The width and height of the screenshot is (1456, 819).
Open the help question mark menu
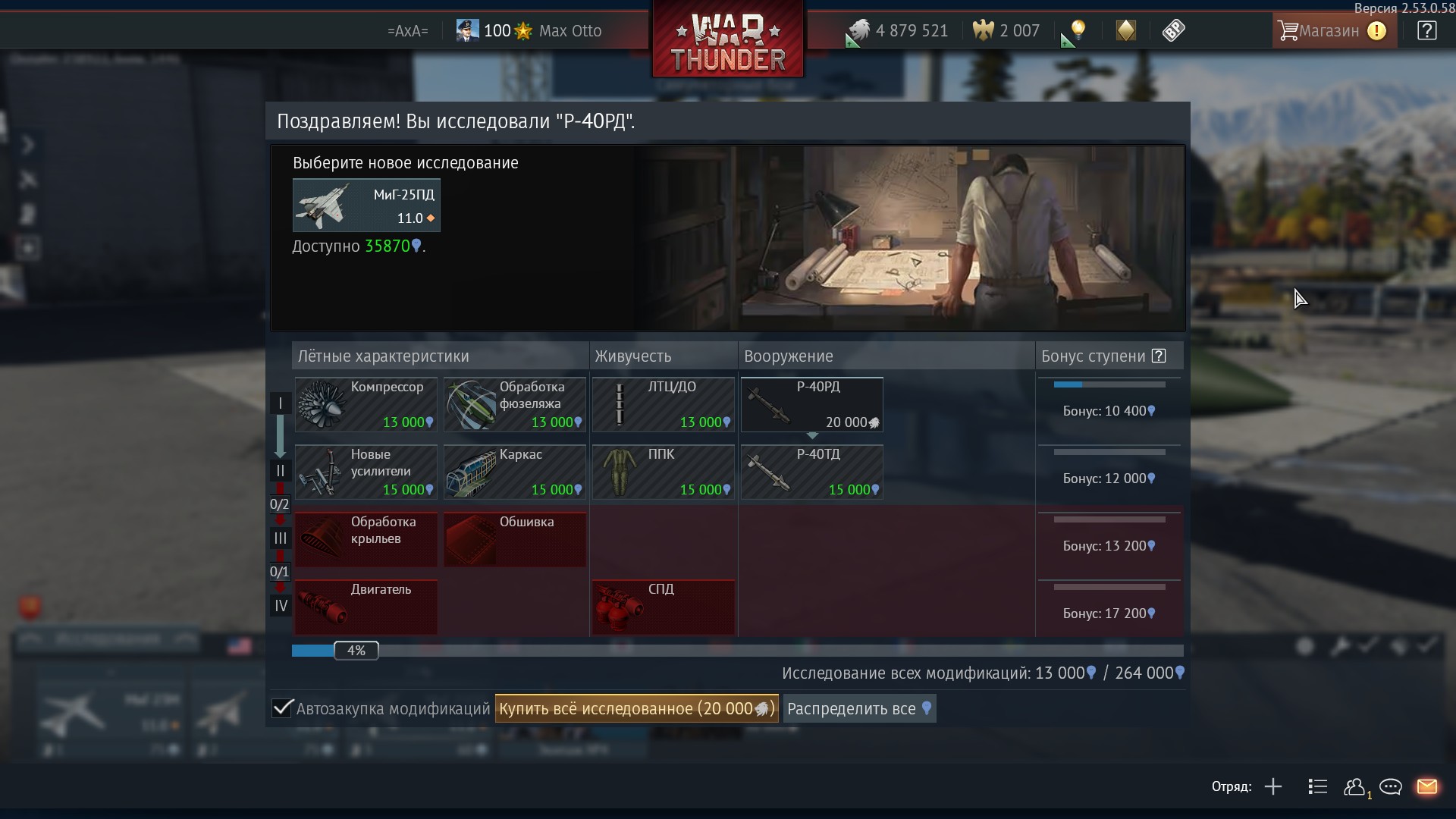[1426, 30]
